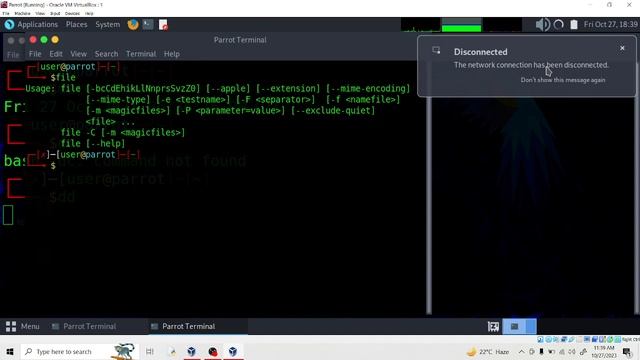Open the Windows taskbar clock showing 11:39 AM
The height and width of the screenshot is (360, 640).
click(603, 351)
